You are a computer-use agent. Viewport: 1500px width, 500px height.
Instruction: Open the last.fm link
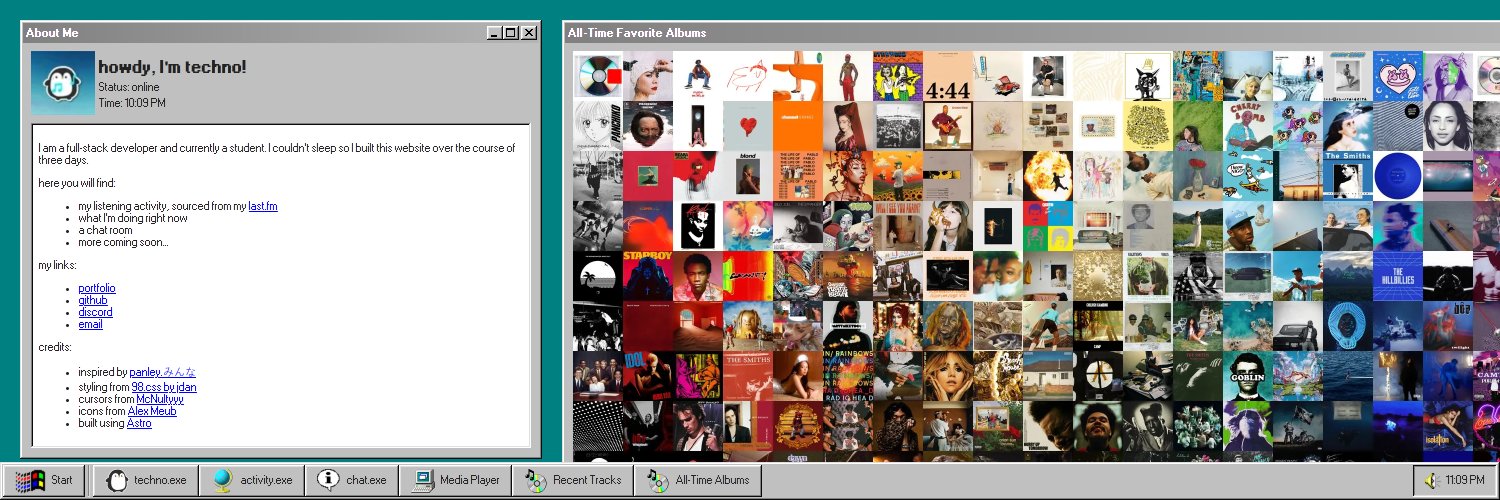pyautogui.click(x=263, y=206)
